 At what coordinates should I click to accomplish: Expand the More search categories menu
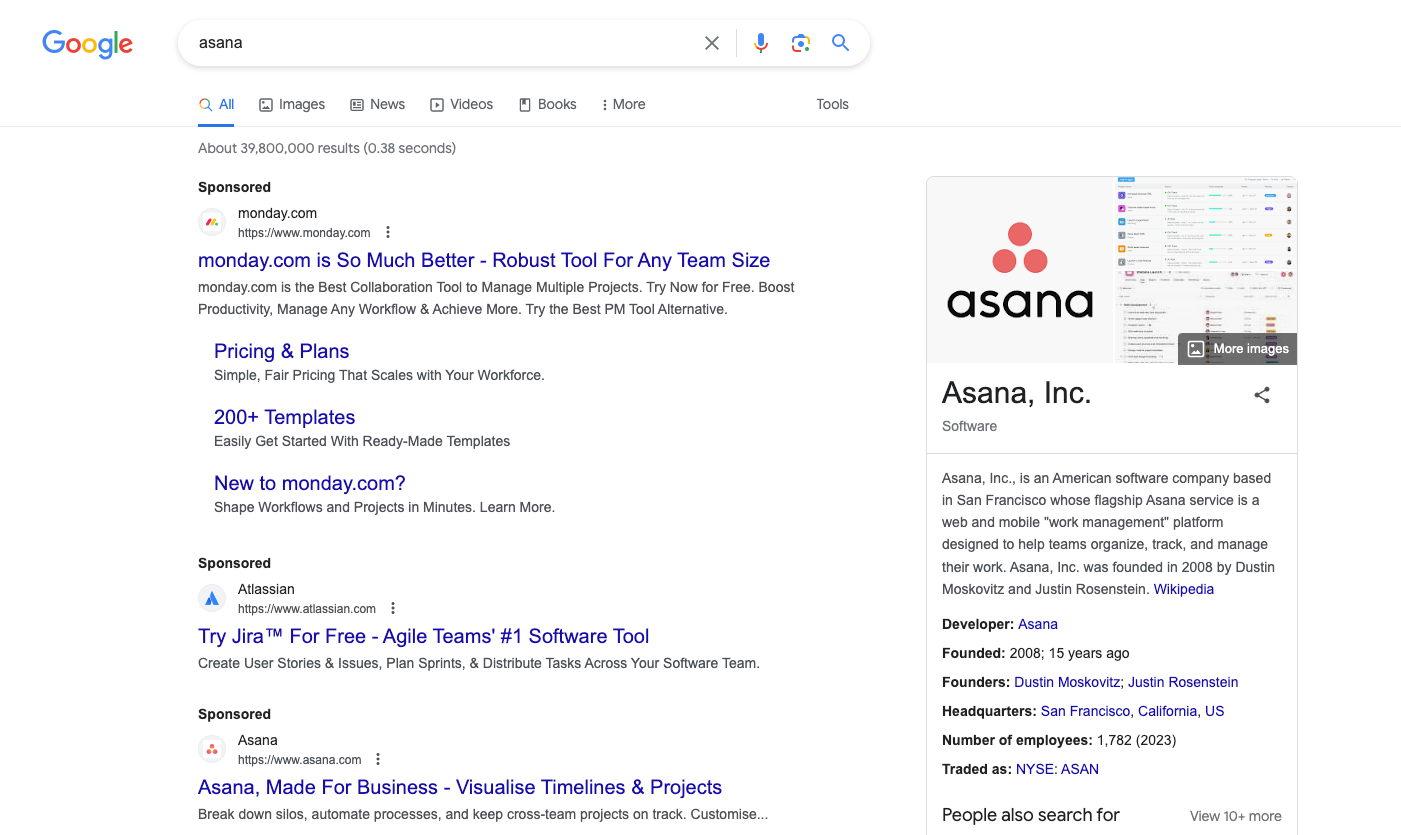[623, 104]
